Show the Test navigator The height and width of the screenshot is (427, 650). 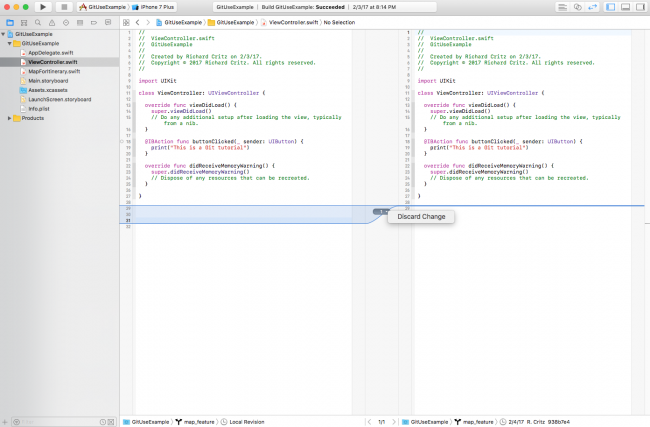point(66,22)
